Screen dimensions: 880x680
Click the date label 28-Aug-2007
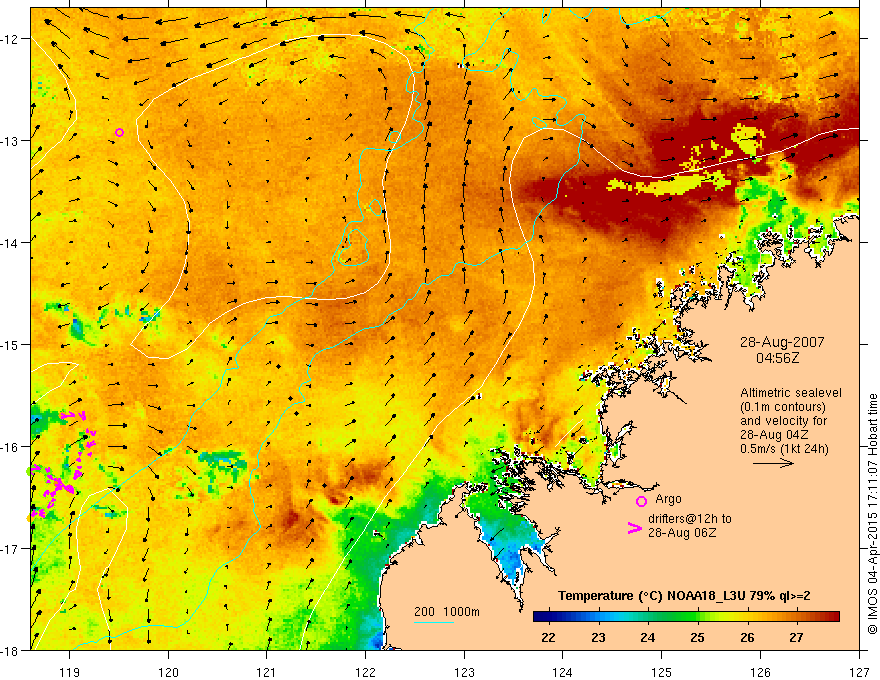tap(782, 342)
